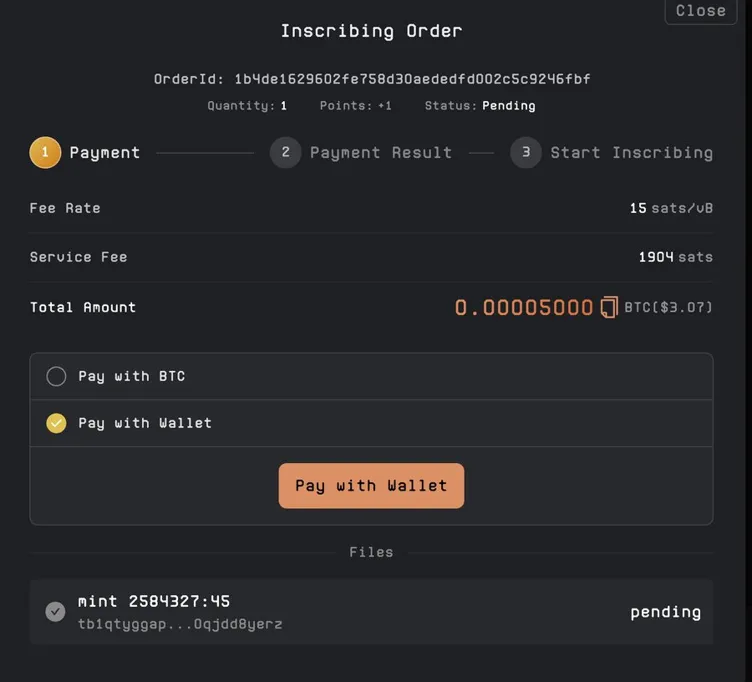The image size is (752, 682).
Task: Open the Payment Result step label
Action: 380,153
